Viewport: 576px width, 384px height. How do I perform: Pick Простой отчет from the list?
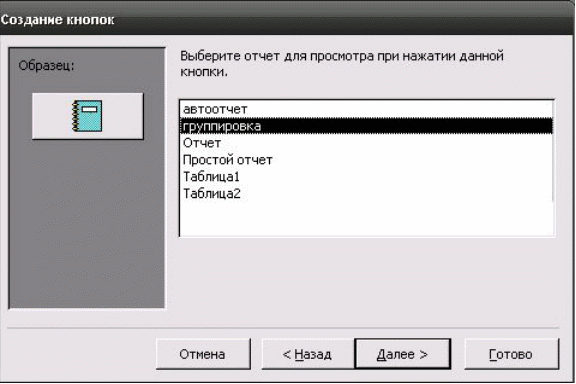[366, 160]
